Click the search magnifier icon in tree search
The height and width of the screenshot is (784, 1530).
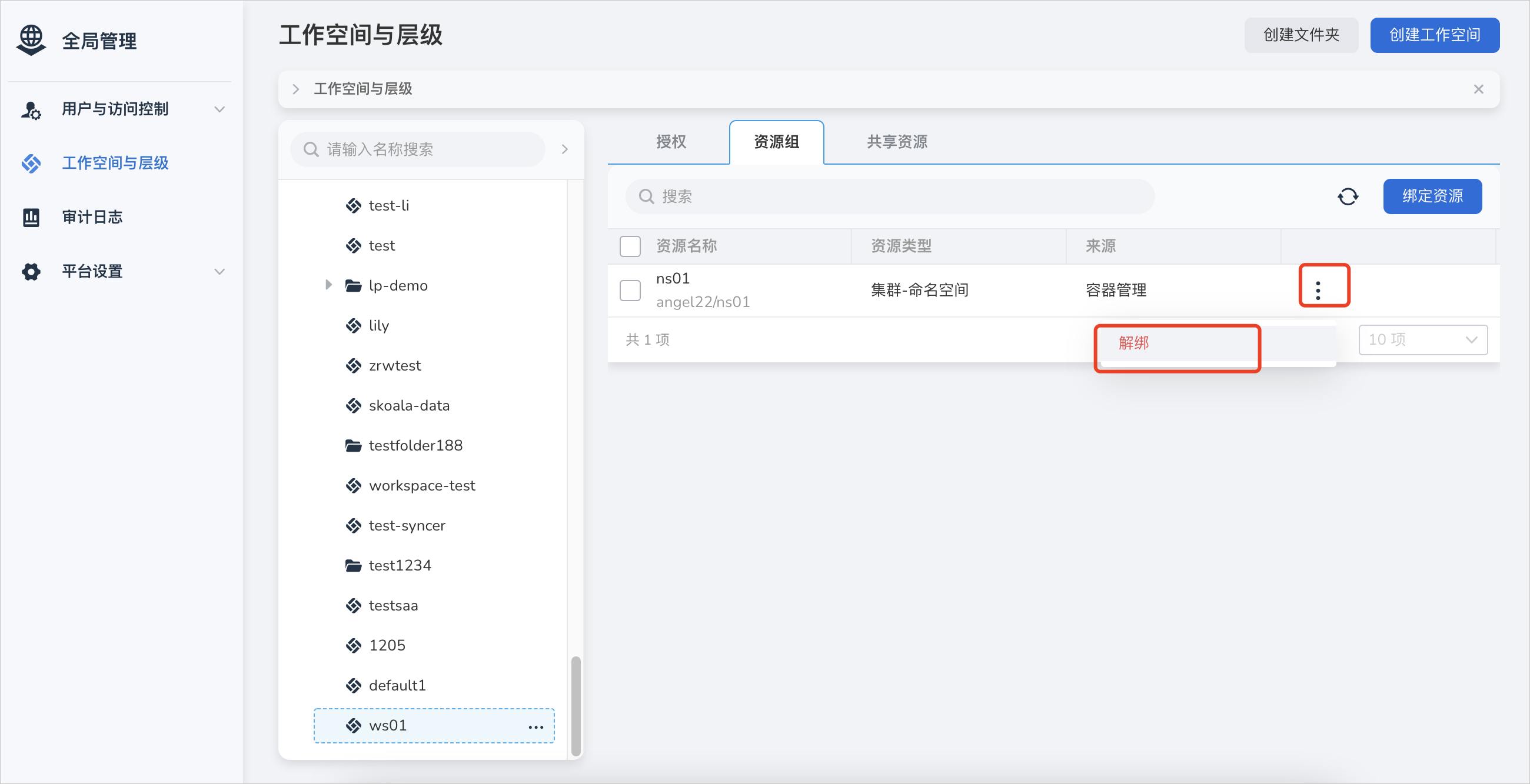pyautogui.click(x=311, y=149)
